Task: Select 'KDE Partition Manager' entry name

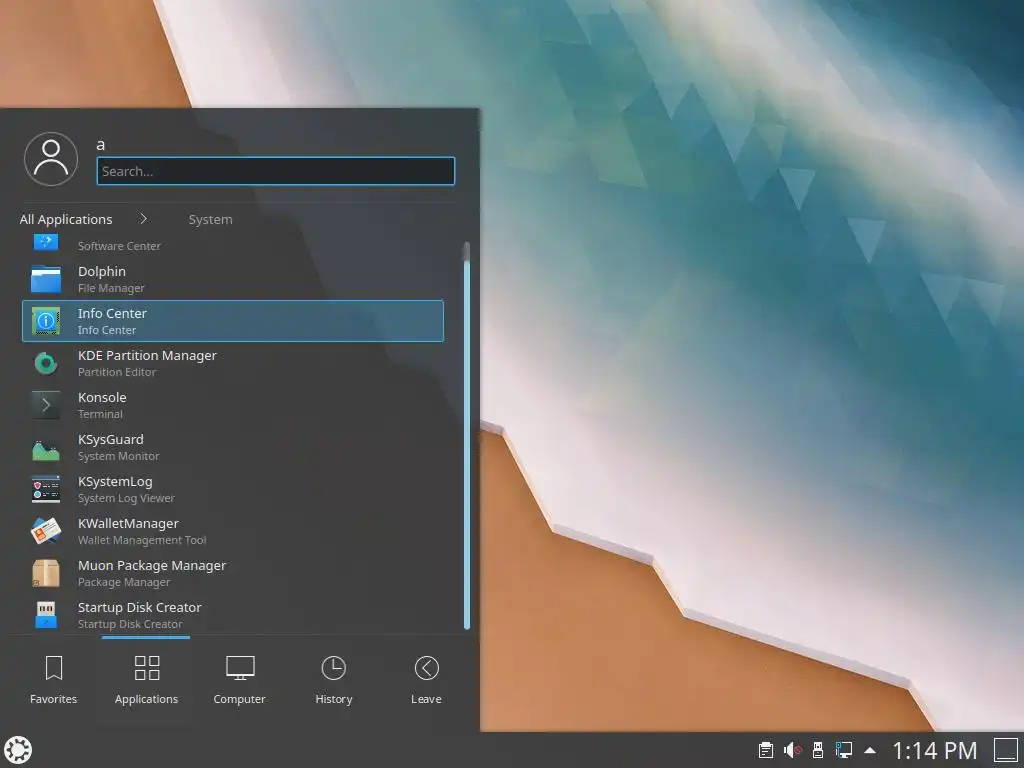Action: click(x=147, y=355)
